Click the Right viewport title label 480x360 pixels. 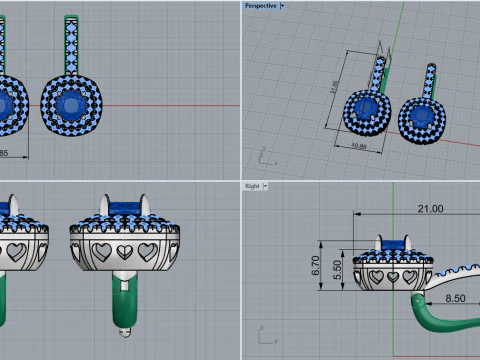click(252, 186)
